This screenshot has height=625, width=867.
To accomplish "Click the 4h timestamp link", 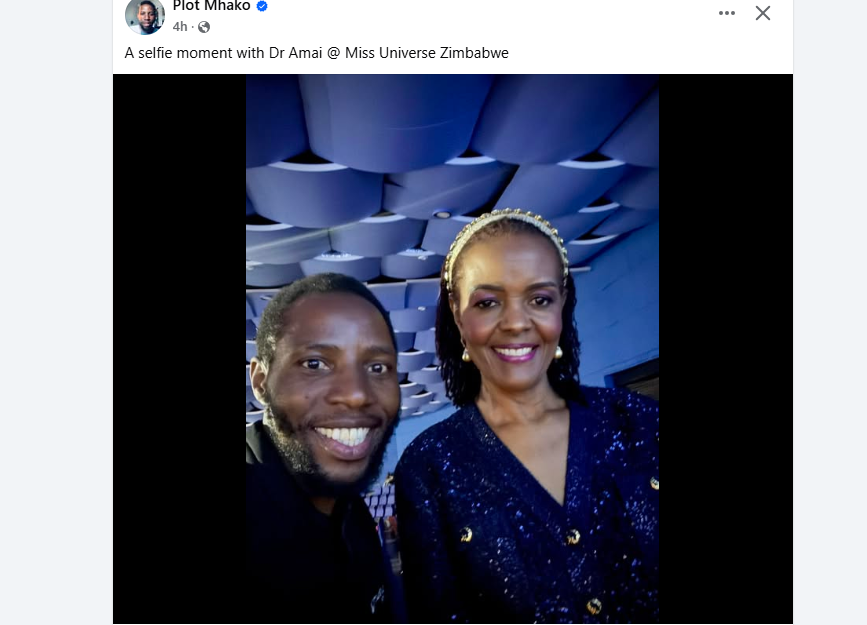I will tap(180, 27).
